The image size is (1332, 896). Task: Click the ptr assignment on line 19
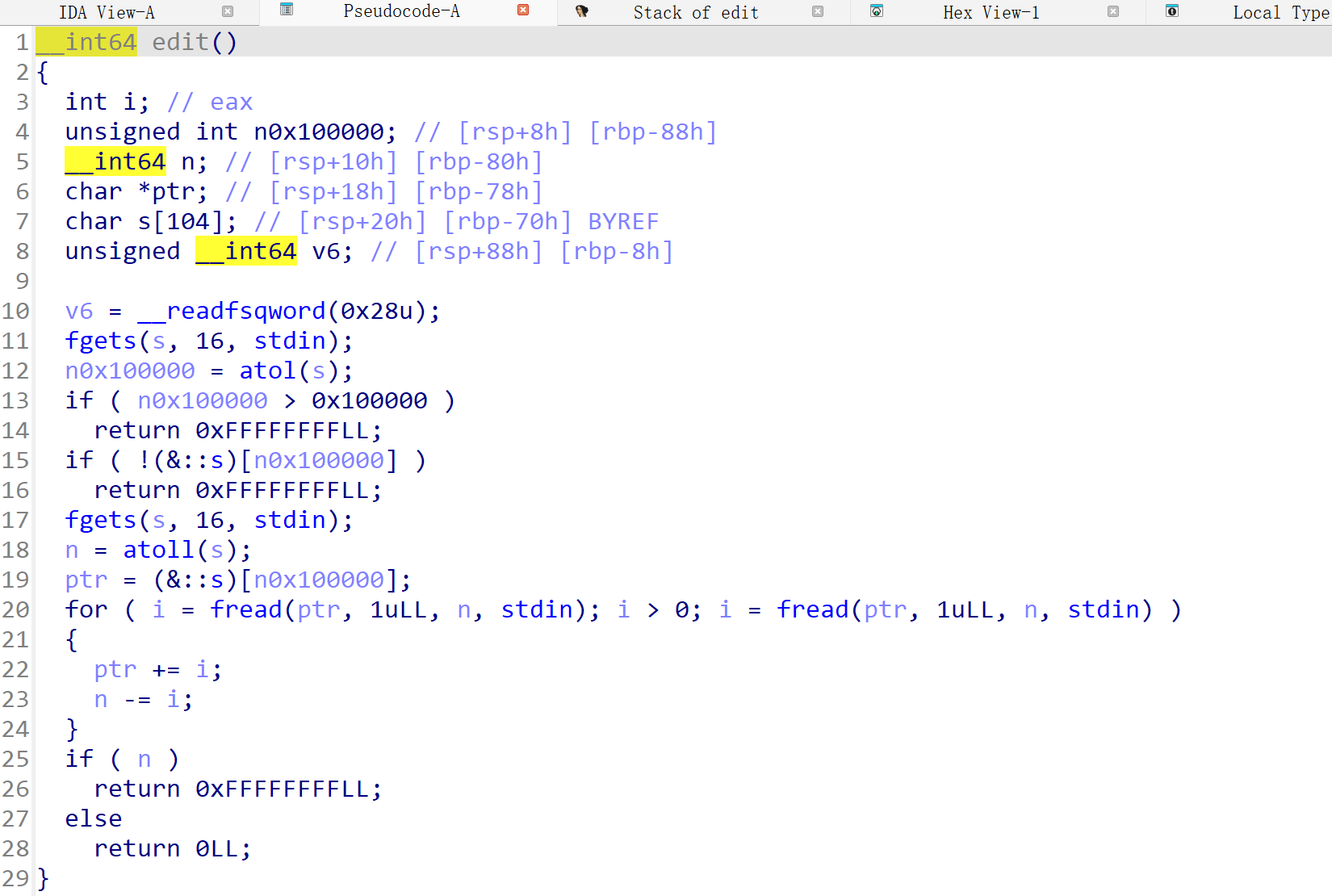click(x=238, y=580)
